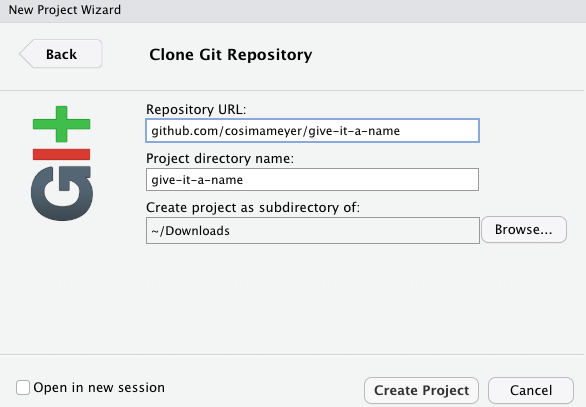This screenshot has width=586, height=407.
Task: Confirm by clicking Create Project
Action: (x=422, y=390)
